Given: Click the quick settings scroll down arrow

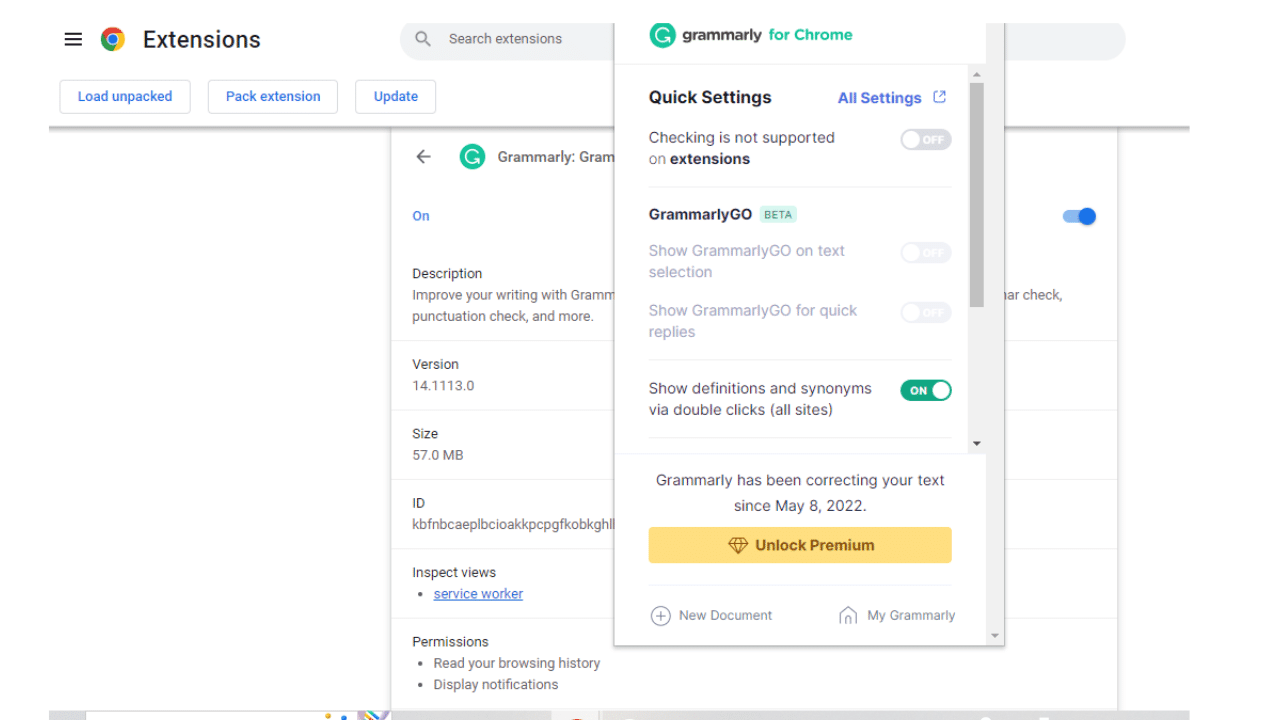Looking at the screenshot, I should (977, 444).
